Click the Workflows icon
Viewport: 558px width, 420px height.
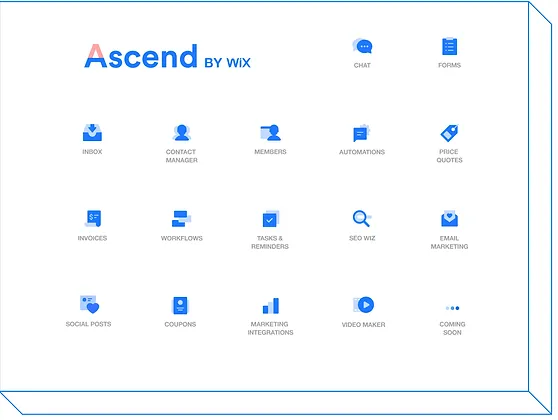(x=181, y=219)
